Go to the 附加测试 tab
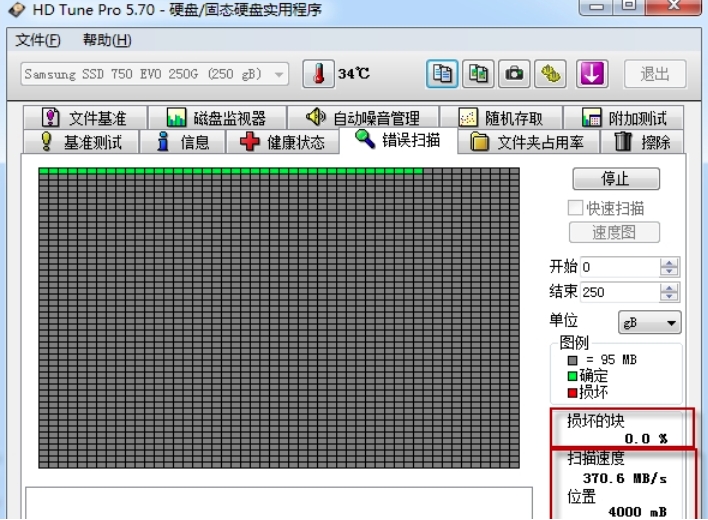 [624, 118]
